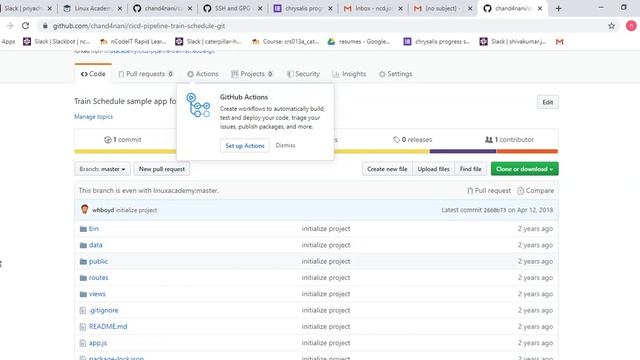View the 1 contributor link

(x=509, y=140)
